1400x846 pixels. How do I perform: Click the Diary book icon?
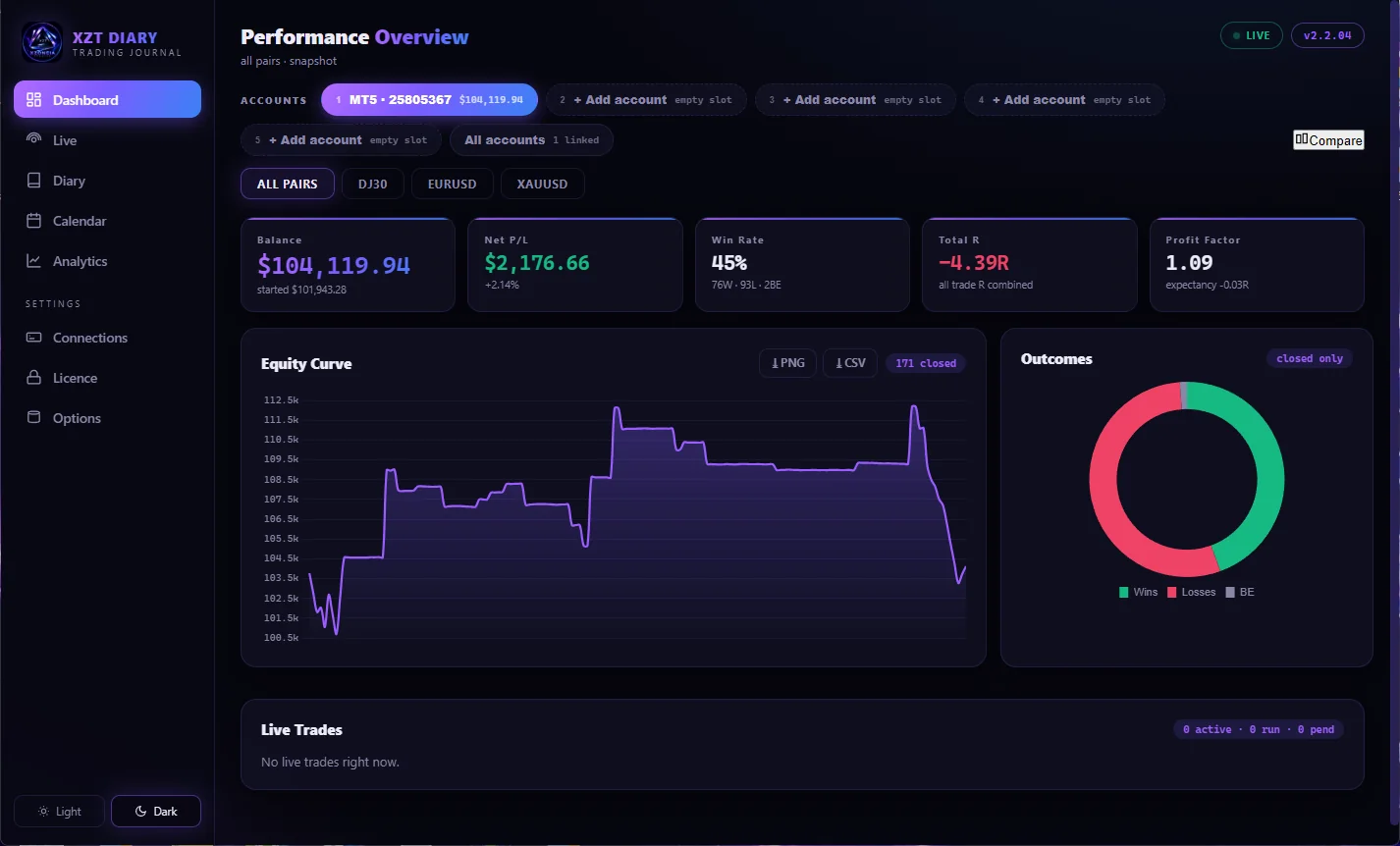point(33,181)
